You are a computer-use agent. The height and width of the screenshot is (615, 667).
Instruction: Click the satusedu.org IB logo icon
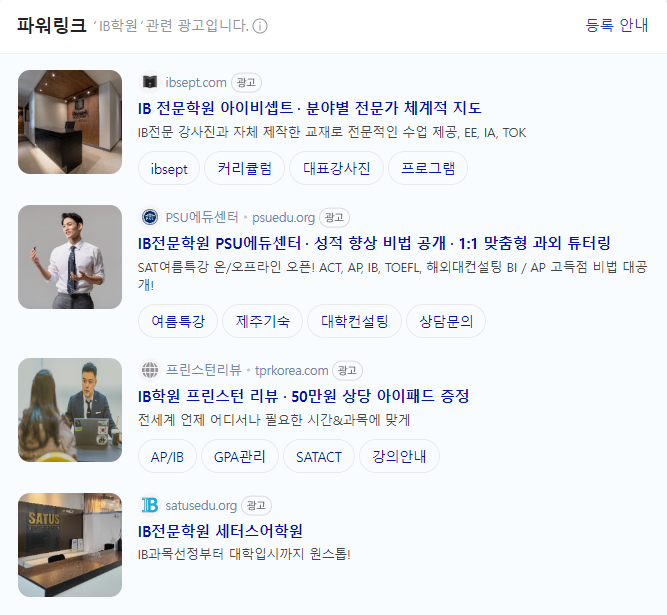click(x=150, y=505)
